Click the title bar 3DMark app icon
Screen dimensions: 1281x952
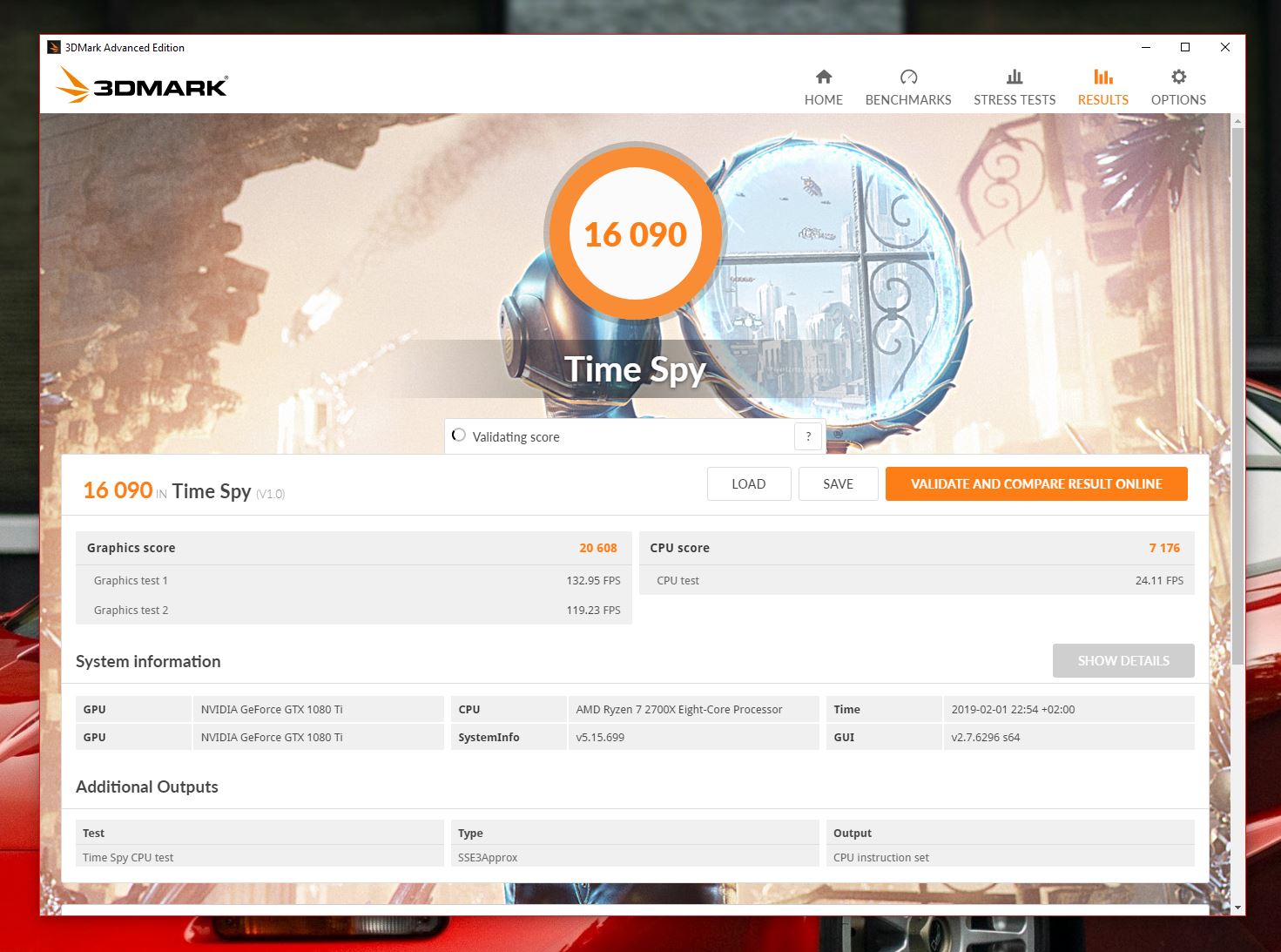[x=54, y=47]
